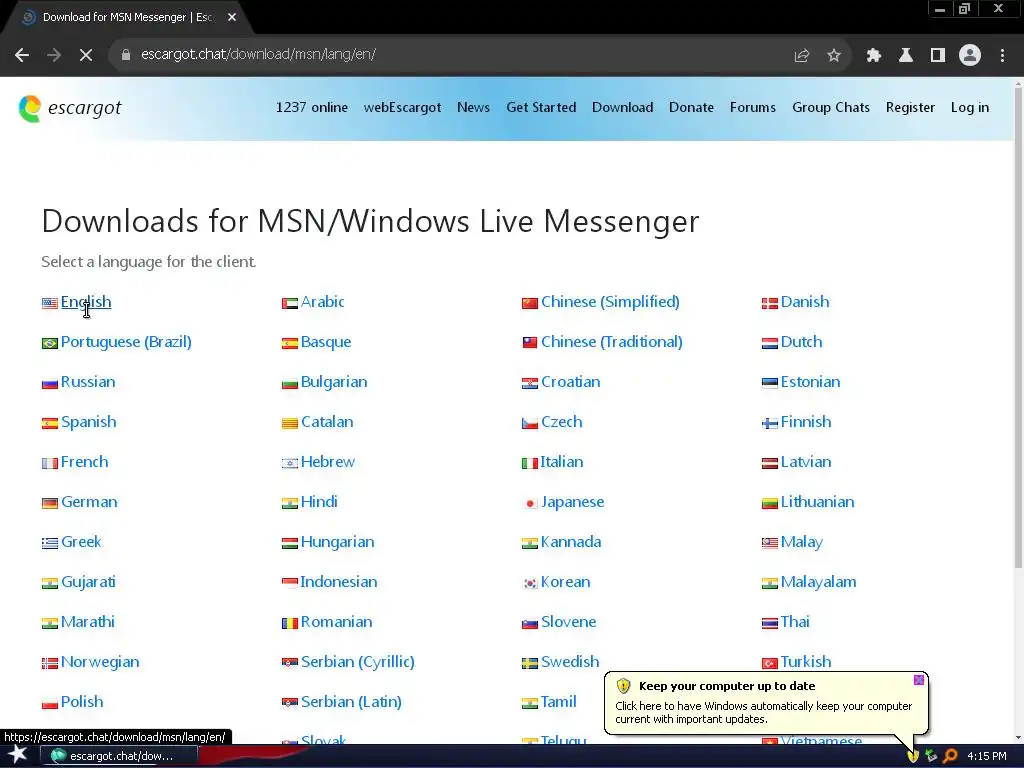This screenshot has height=768, width=1024.
Task: Click the Catalan flag icon
Action: (x=289, y=423)
